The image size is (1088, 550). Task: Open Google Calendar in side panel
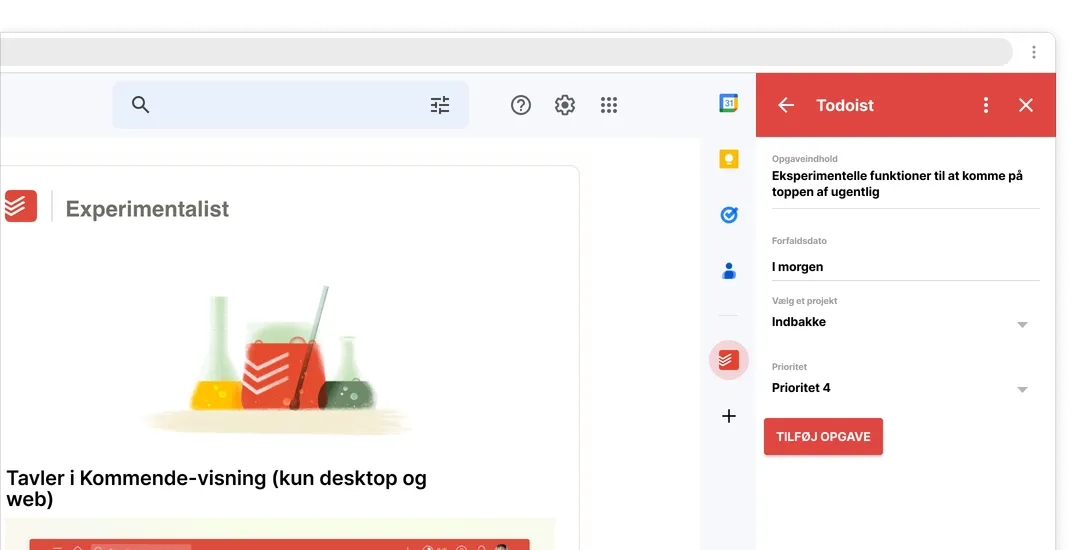pyautogui.click(x=729, y=103)
